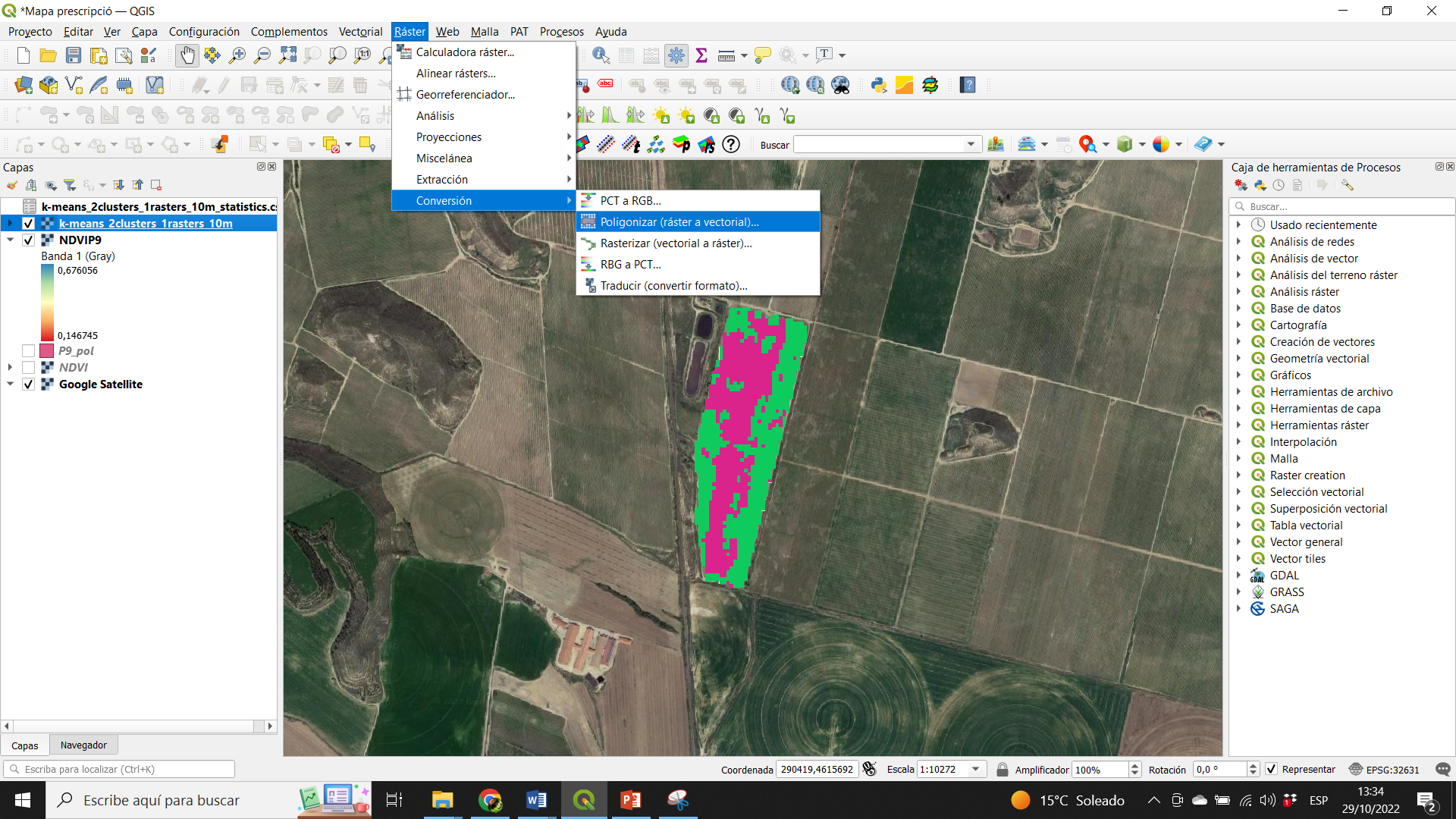Toggle the Representar checkbox

click(x=1272, y=769)
